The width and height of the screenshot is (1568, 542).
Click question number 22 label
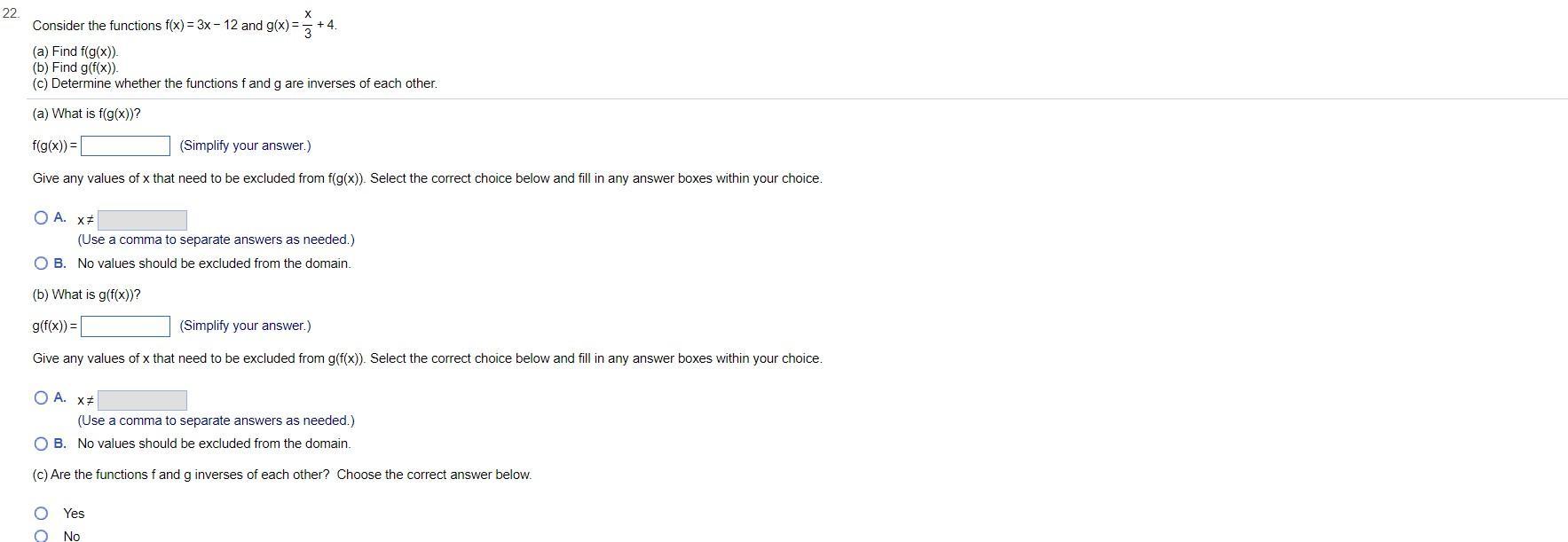coord(11,12)
